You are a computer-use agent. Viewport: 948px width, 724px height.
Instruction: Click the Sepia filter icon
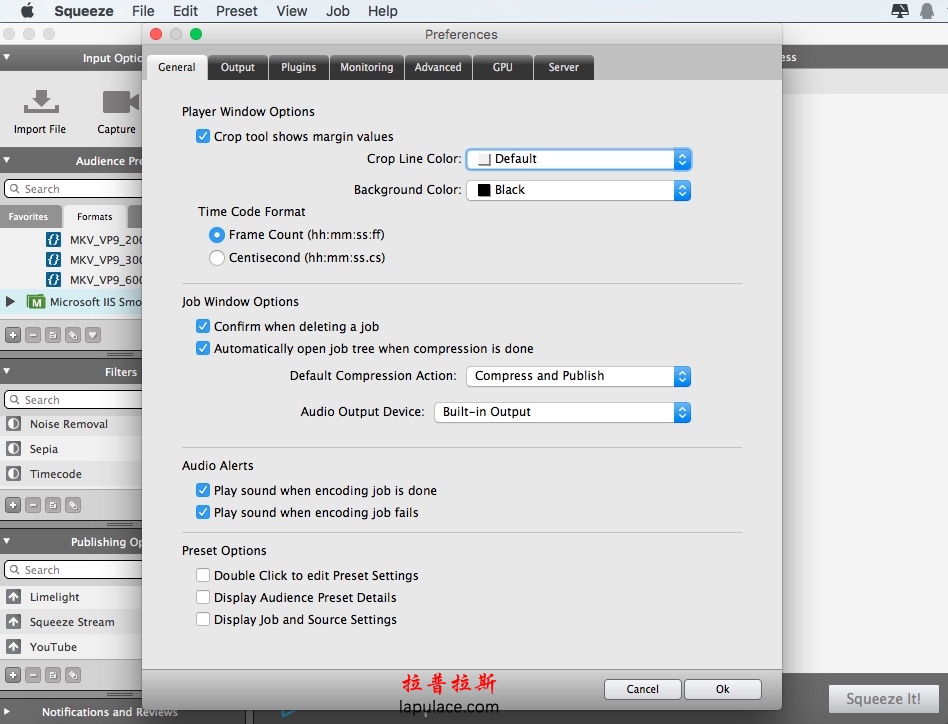[13, 448]
